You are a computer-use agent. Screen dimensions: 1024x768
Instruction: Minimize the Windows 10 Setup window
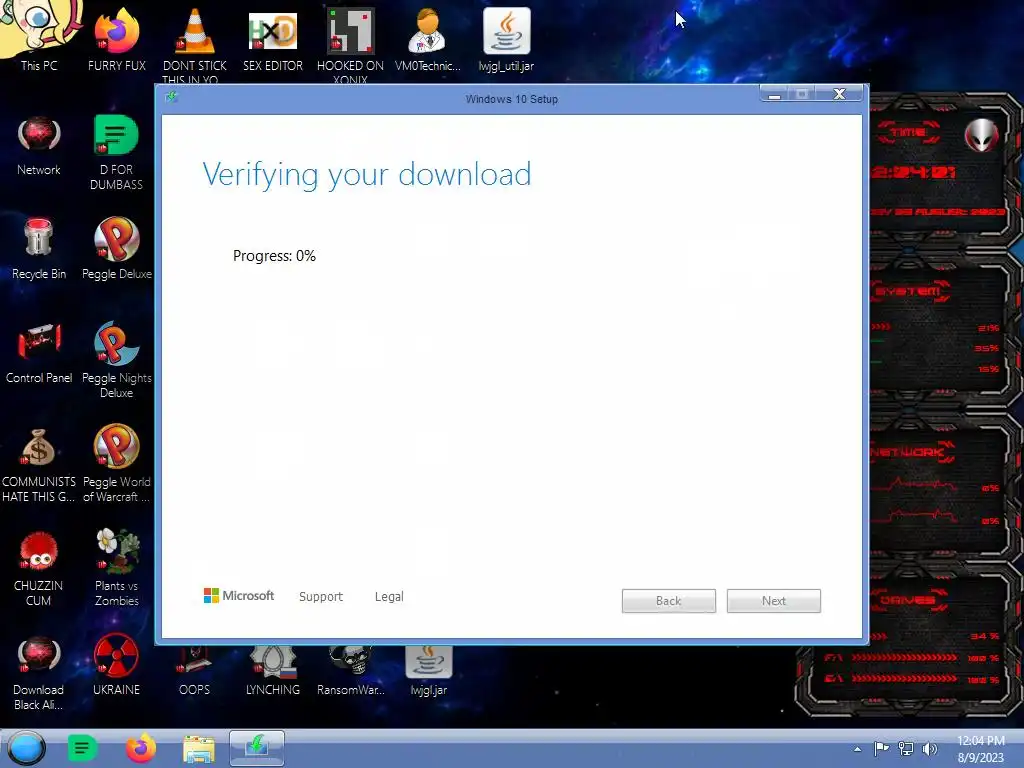coord(775,94)
